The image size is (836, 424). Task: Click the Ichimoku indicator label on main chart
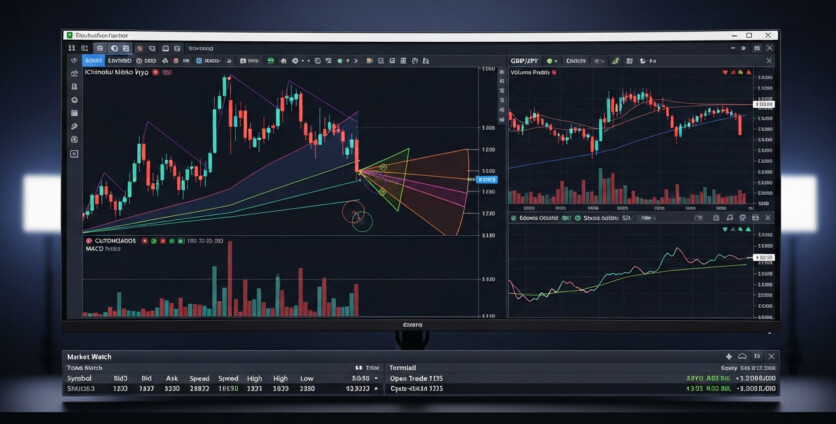[117, 71]
